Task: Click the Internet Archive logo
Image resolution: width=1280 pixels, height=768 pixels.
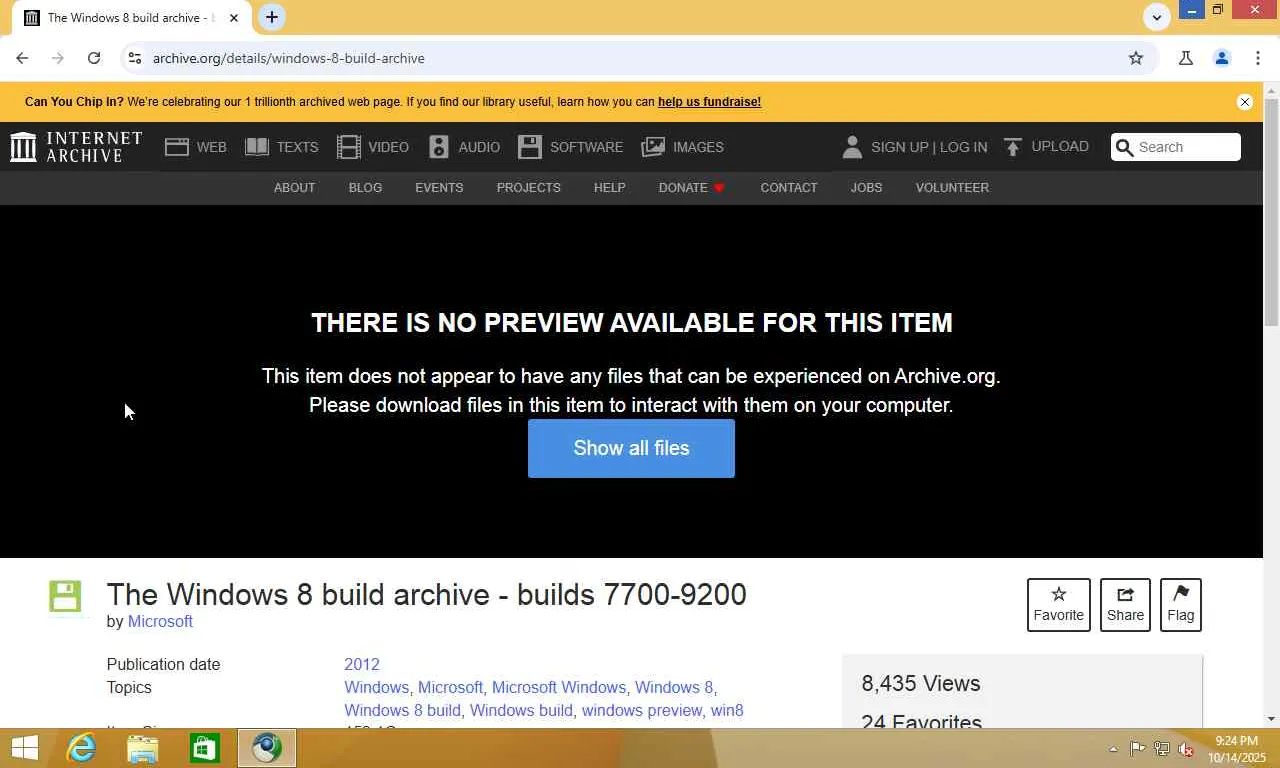Action: coord(76,147)
